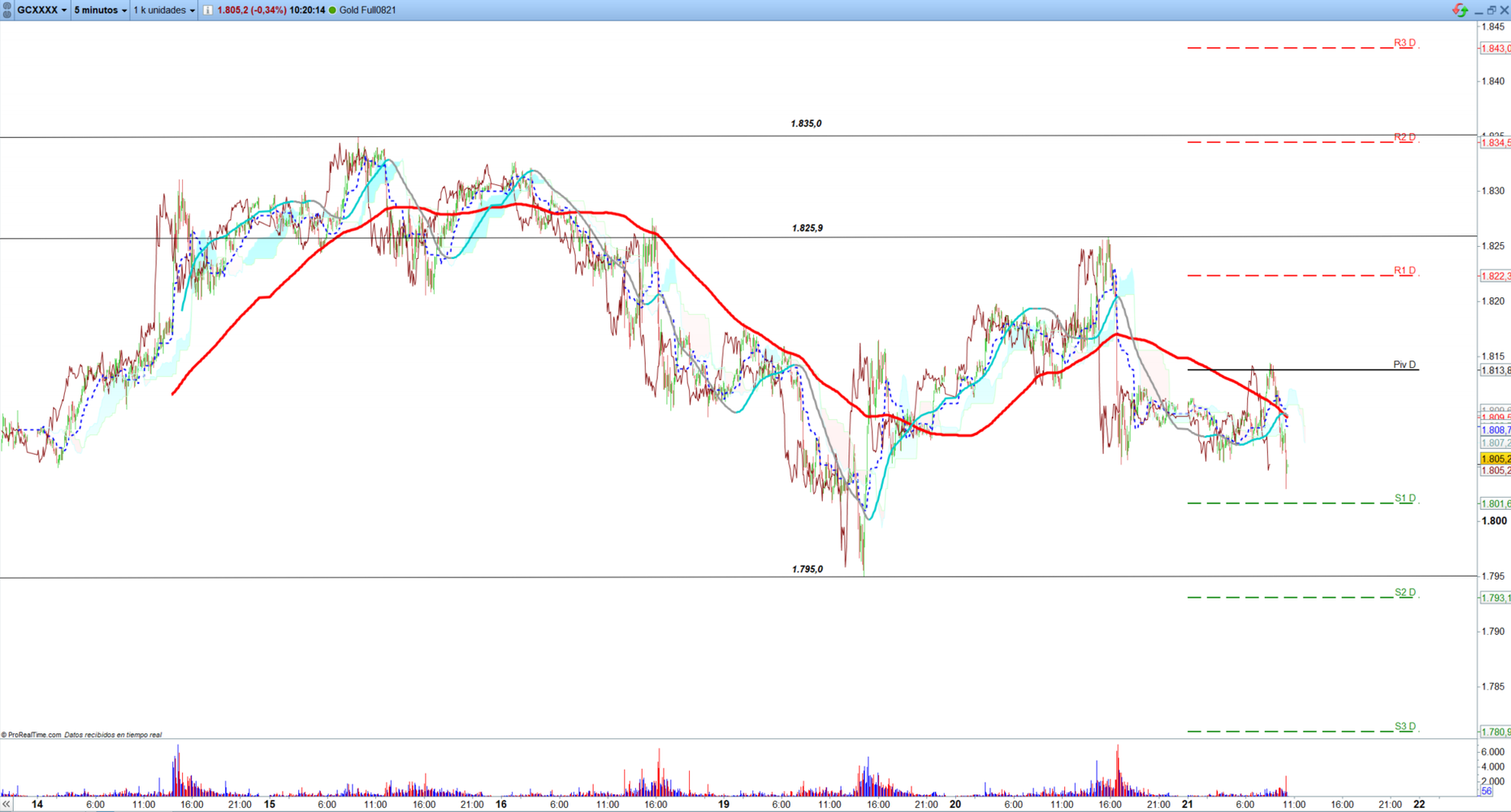Open the 1 k unidades dropdown
This screenshot has width=1511, height=812.
click(x=164, y=10)
